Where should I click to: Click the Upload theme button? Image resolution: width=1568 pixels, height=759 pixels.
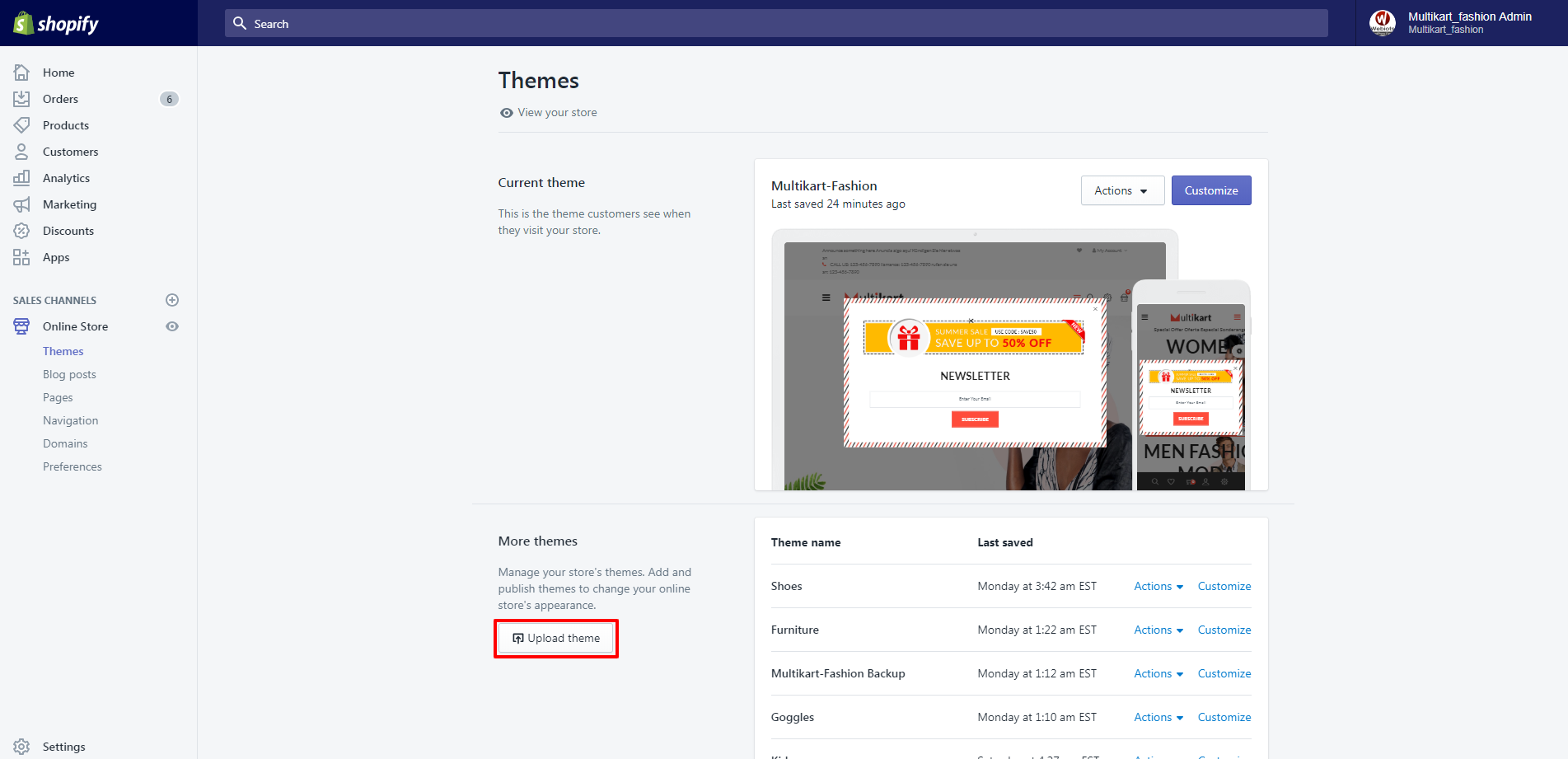click(556, 639)
